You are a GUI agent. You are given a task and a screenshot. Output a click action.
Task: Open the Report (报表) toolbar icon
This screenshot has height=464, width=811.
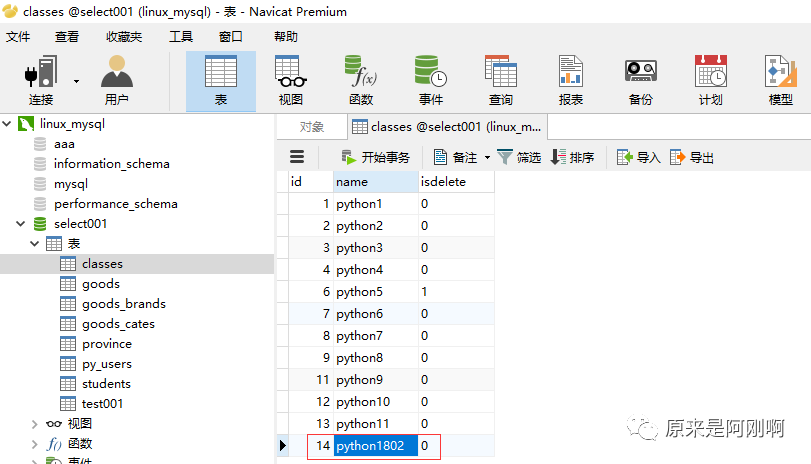pos(571,80)
